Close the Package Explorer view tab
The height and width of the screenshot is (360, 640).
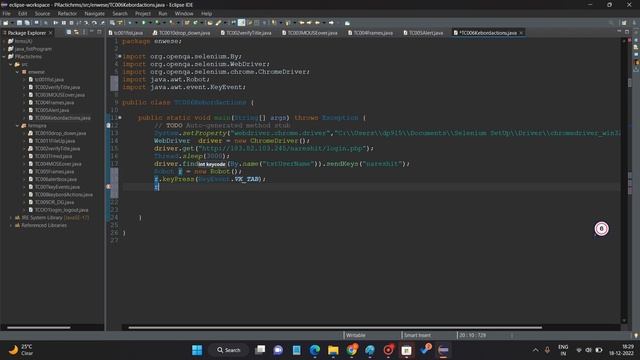coord(51,33)
